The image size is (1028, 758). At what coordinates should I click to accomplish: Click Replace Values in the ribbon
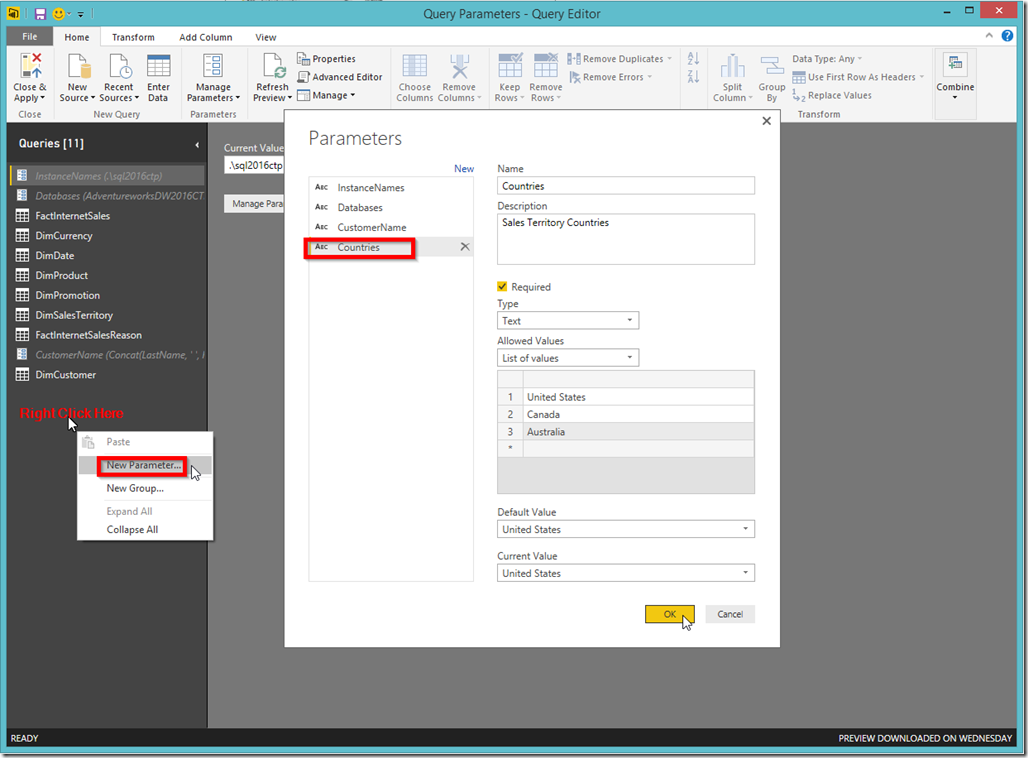coord(831,95)
